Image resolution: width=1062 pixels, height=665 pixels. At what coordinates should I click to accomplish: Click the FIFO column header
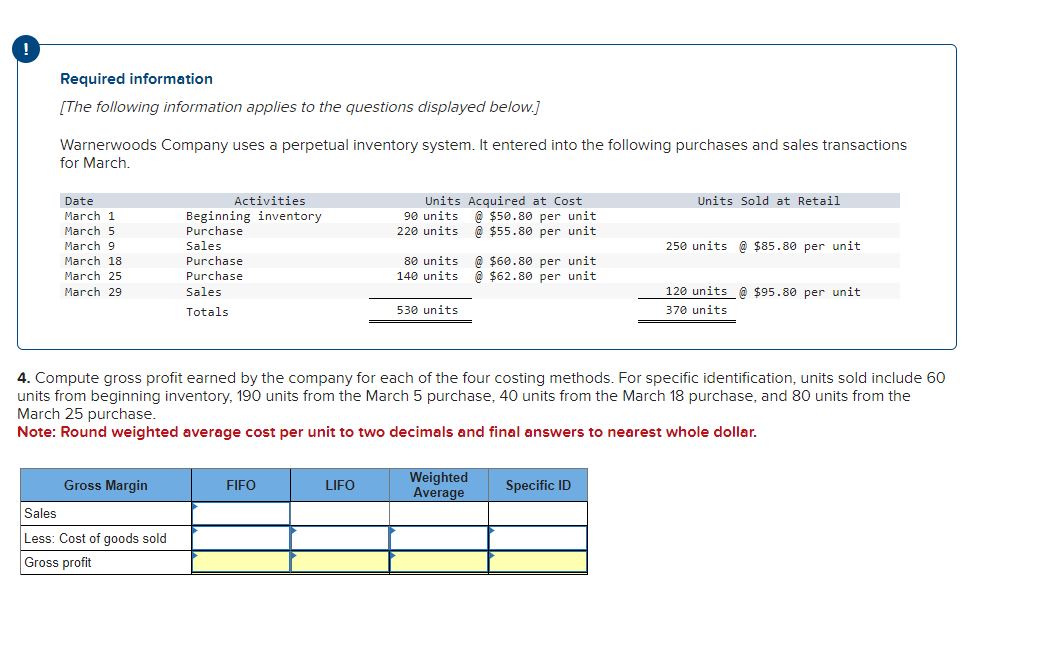point(242,485)
